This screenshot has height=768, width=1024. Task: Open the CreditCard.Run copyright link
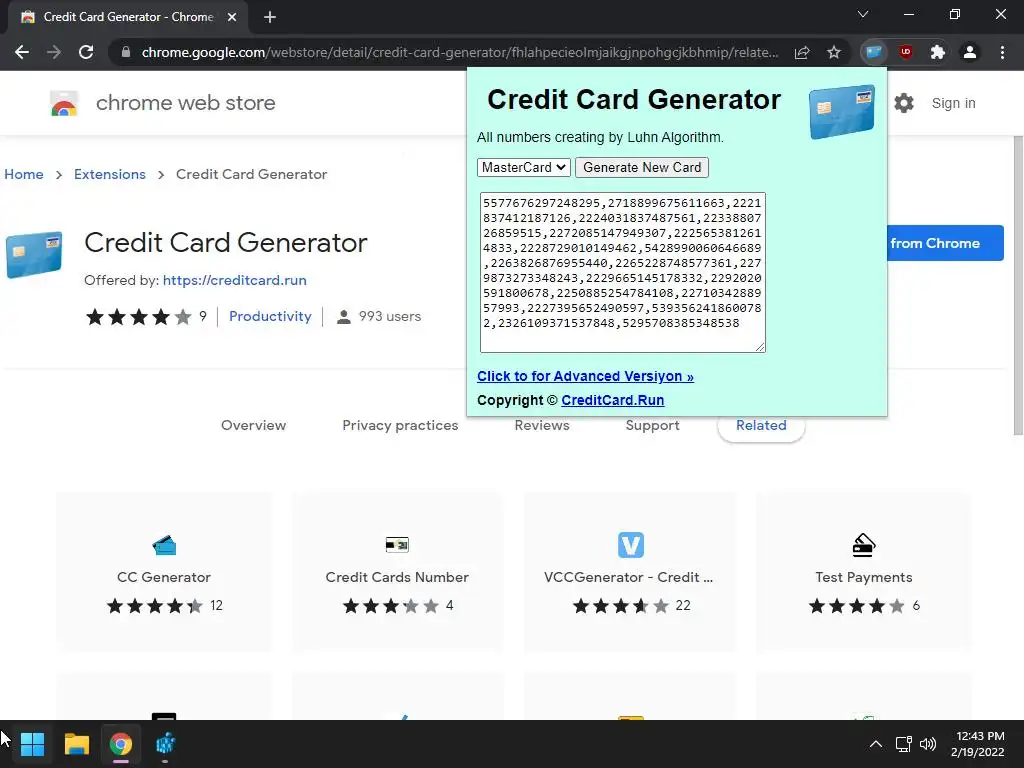613,400
